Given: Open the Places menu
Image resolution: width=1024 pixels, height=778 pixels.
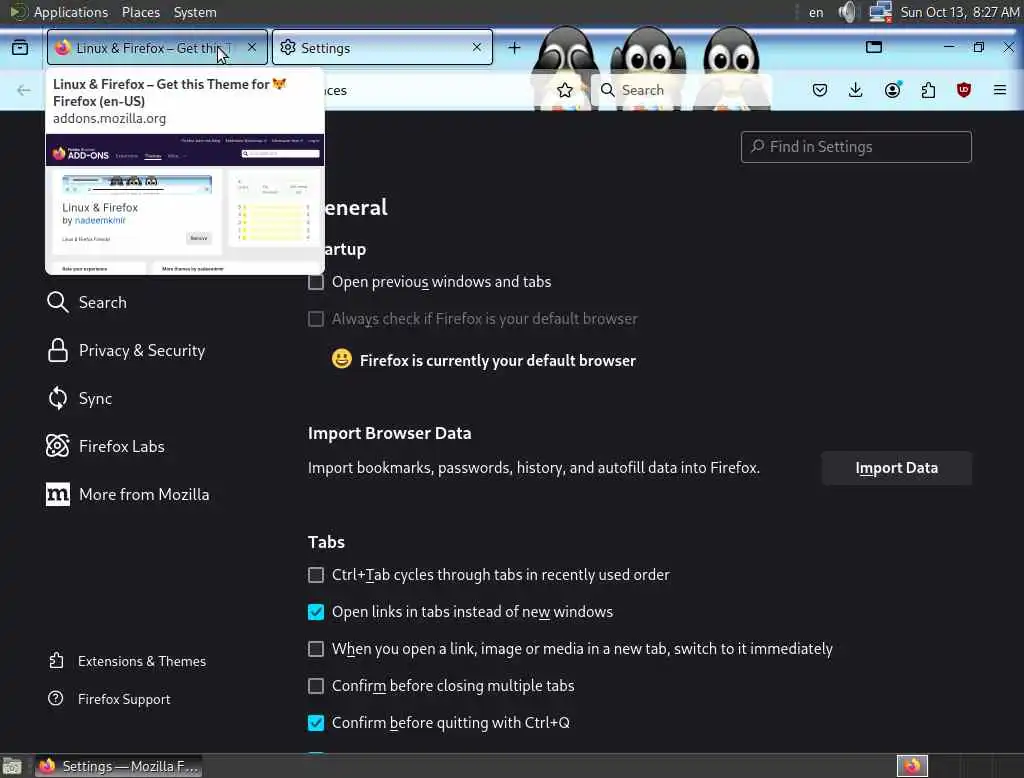Looking at the screenshot, I should tap(140, 12).
